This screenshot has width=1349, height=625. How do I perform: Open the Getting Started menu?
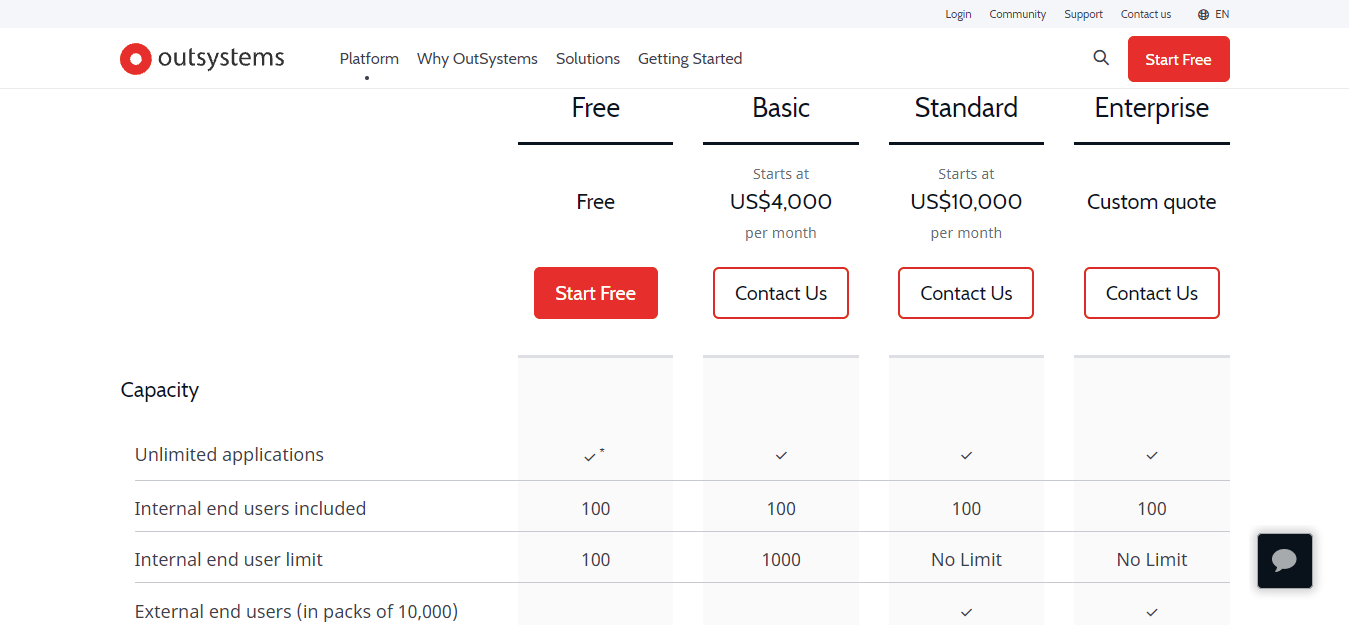pos(690,59)
